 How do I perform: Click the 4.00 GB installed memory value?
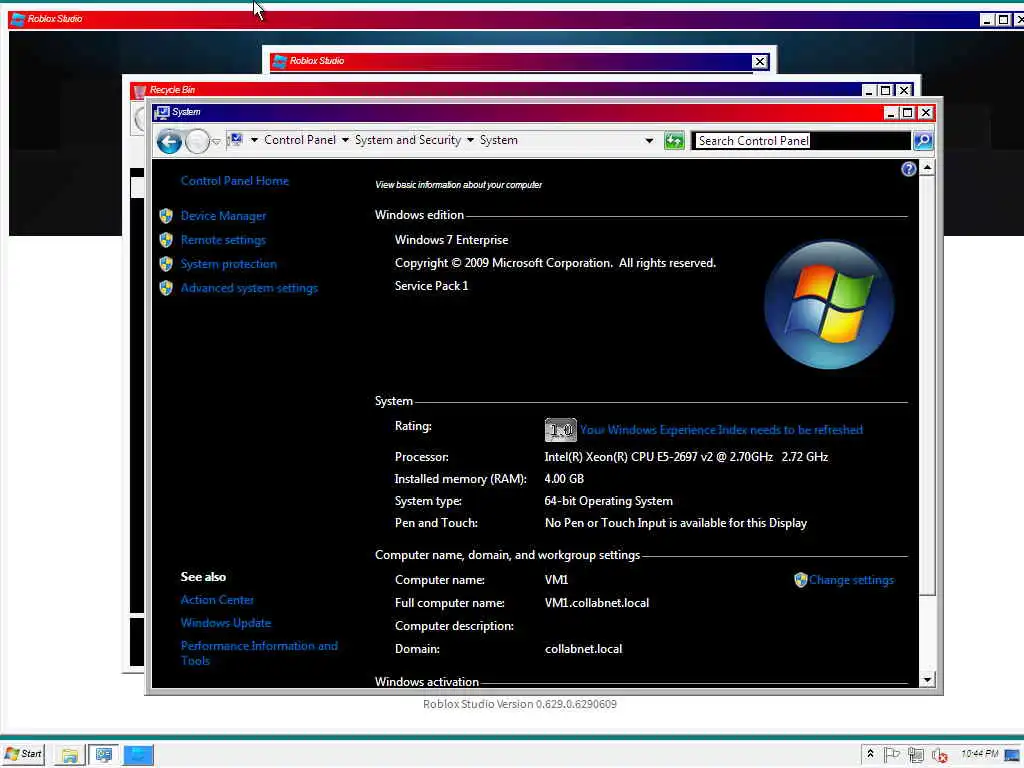564,479
